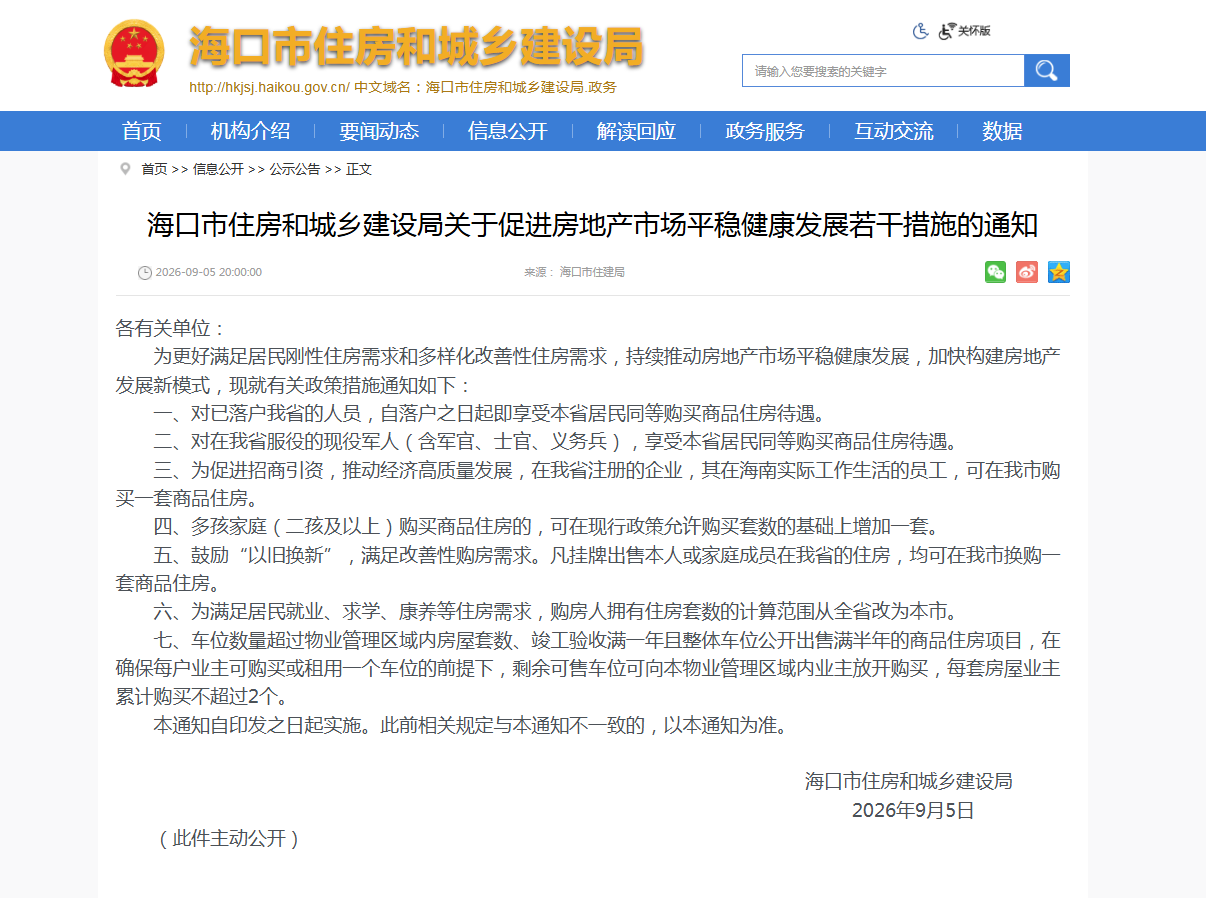Share article to QQ Zone star icon

coord(1059,272)
